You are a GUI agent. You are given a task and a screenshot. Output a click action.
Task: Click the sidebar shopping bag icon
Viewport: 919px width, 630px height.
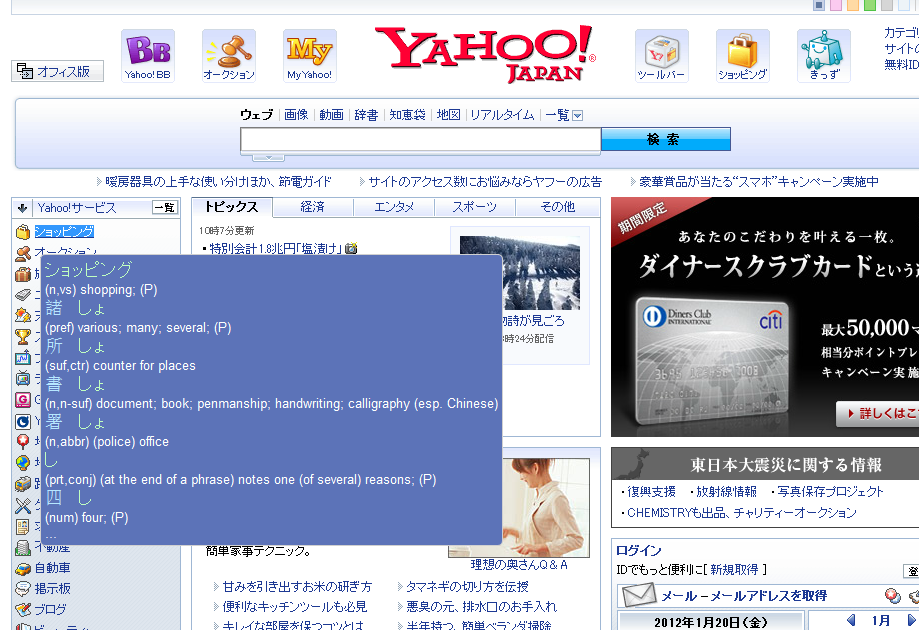point(23,232)
